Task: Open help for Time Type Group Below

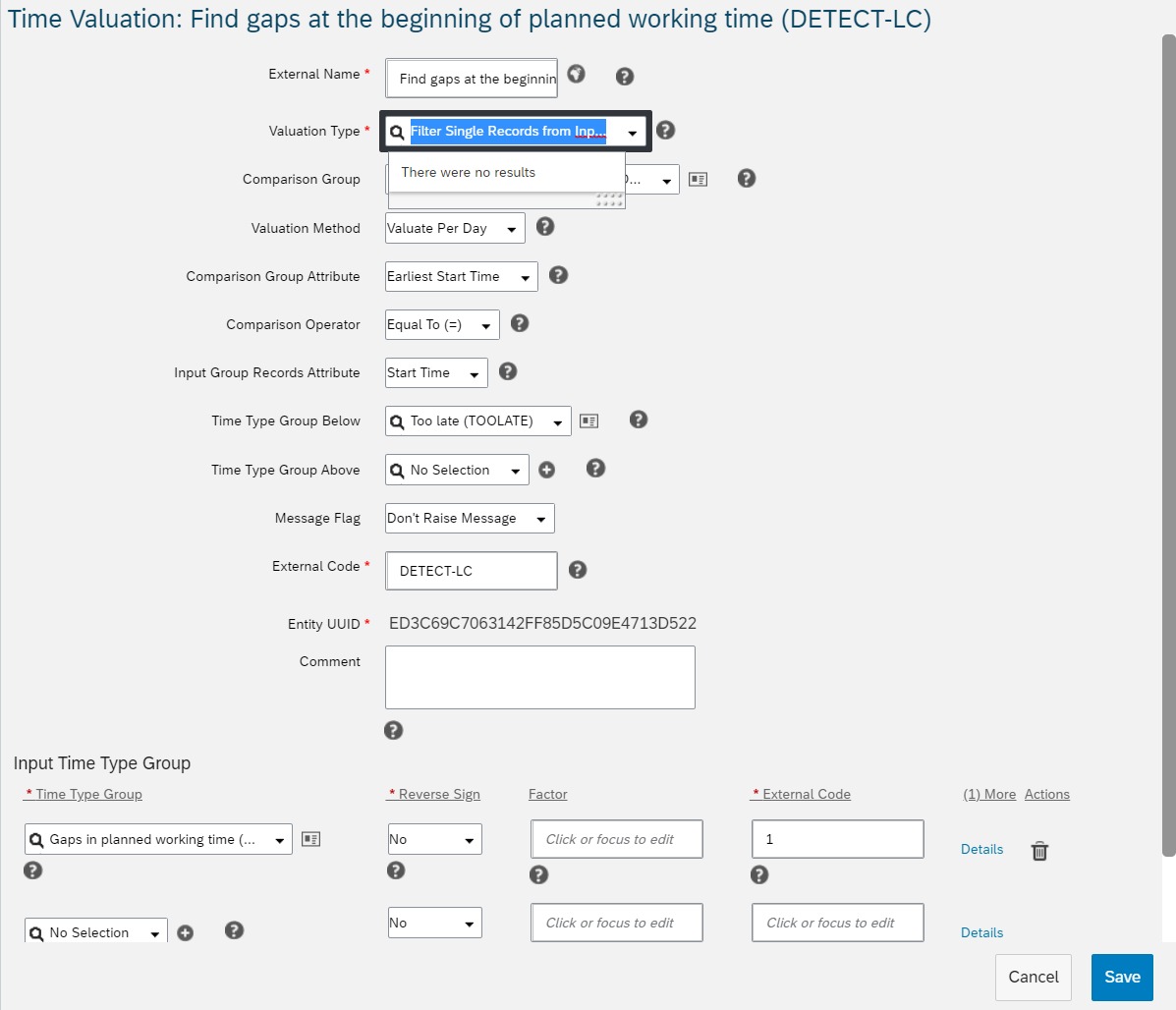Action: pos(639,420)
